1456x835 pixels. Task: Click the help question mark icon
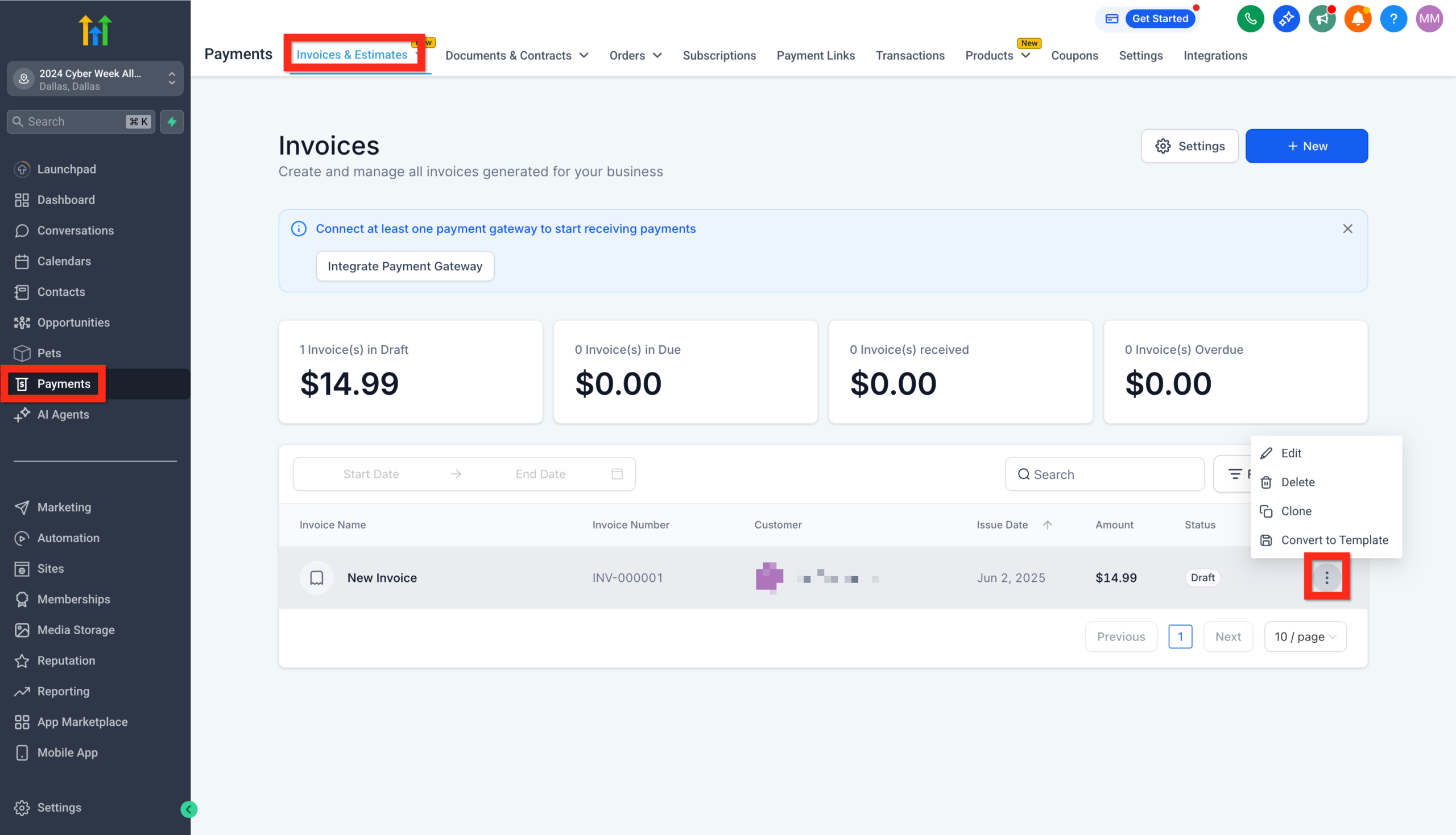coord(1393,18)
